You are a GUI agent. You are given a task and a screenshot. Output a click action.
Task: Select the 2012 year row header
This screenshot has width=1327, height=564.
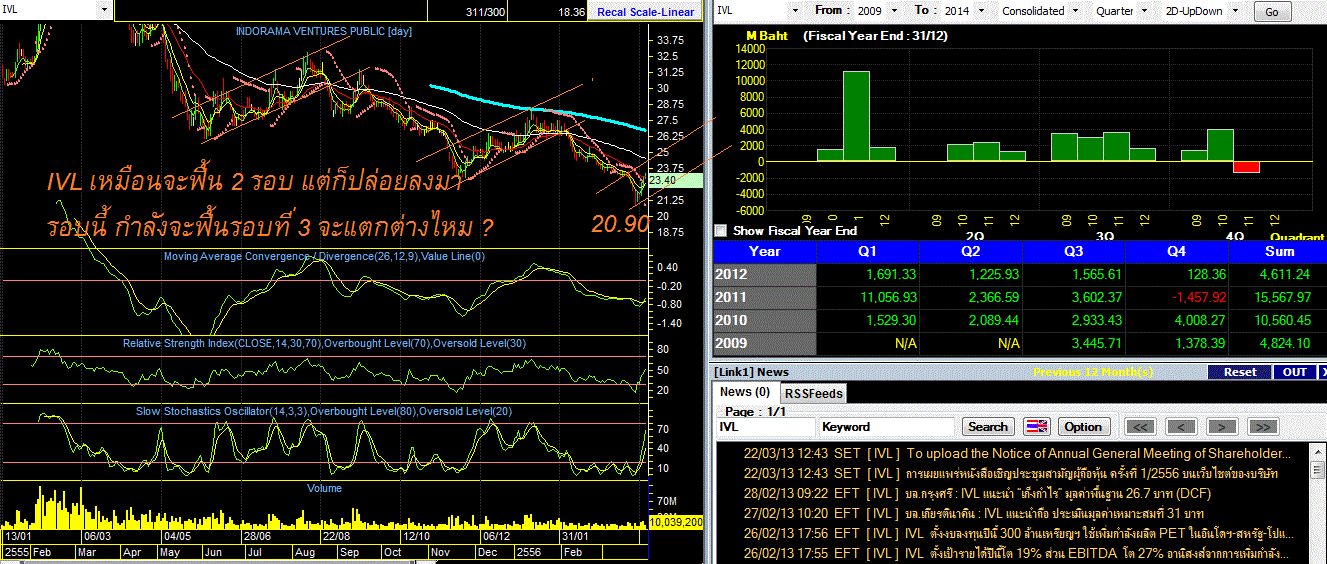[x=764, y=274]
